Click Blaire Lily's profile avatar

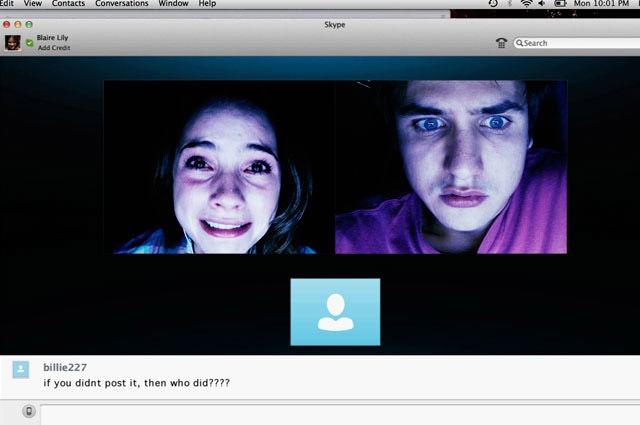(x=13, y=42)
